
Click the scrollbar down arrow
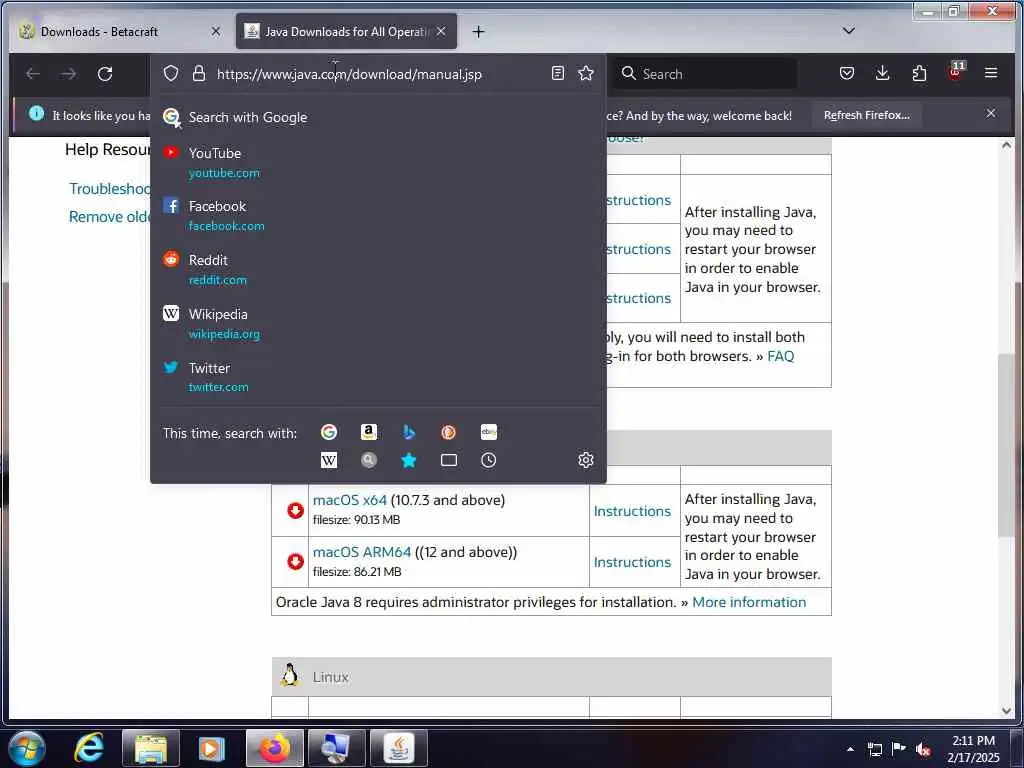(1006, 711)
